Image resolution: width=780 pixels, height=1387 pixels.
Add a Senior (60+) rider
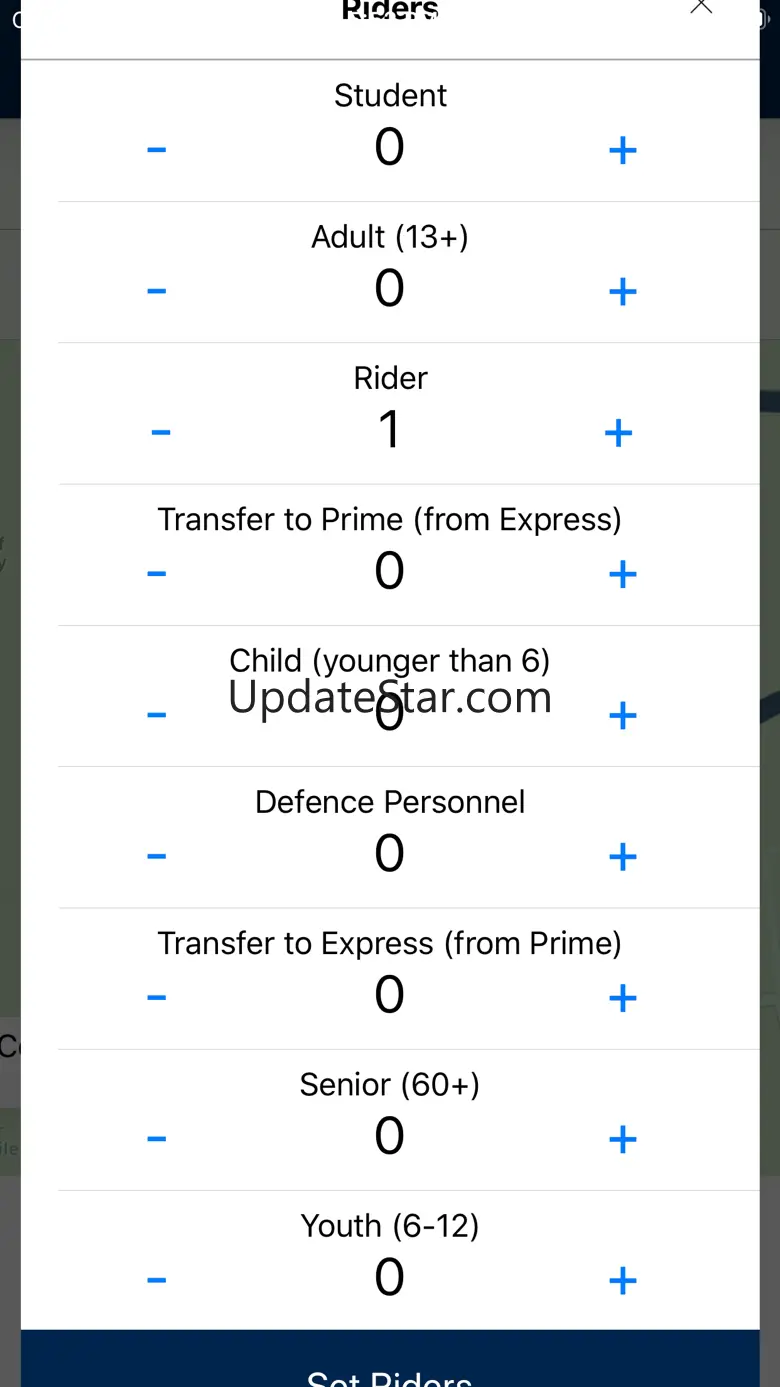[x=622, y=1139]
